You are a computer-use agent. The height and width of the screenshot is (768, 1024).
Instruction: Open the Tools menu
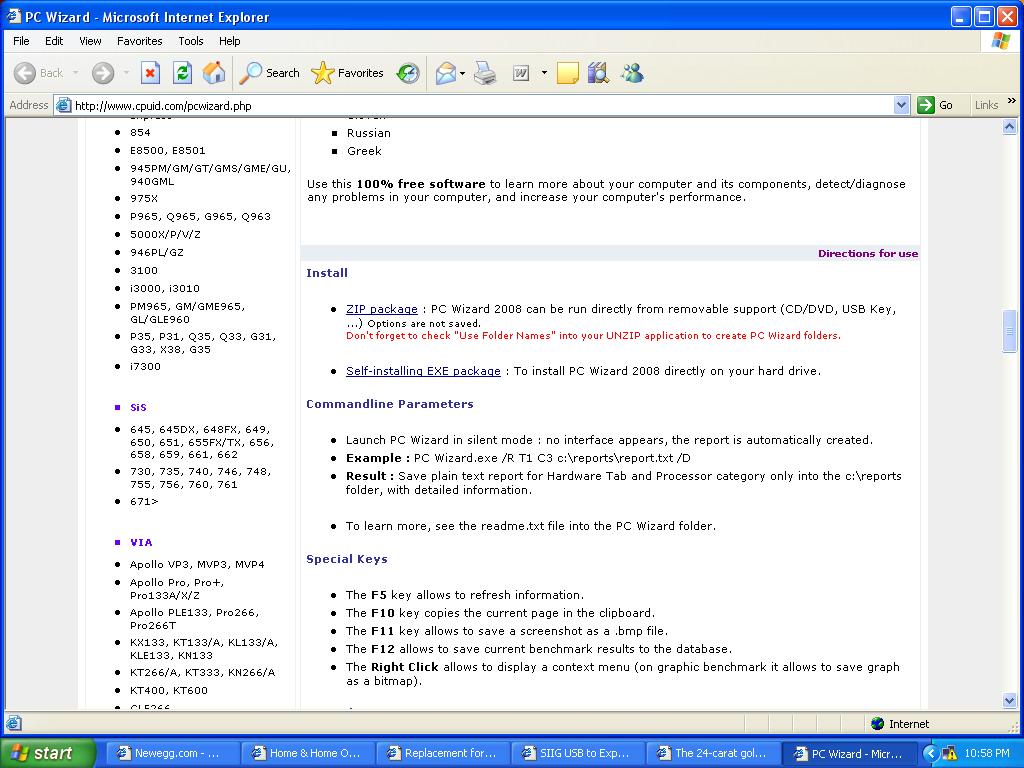click(x=191, y=40)
